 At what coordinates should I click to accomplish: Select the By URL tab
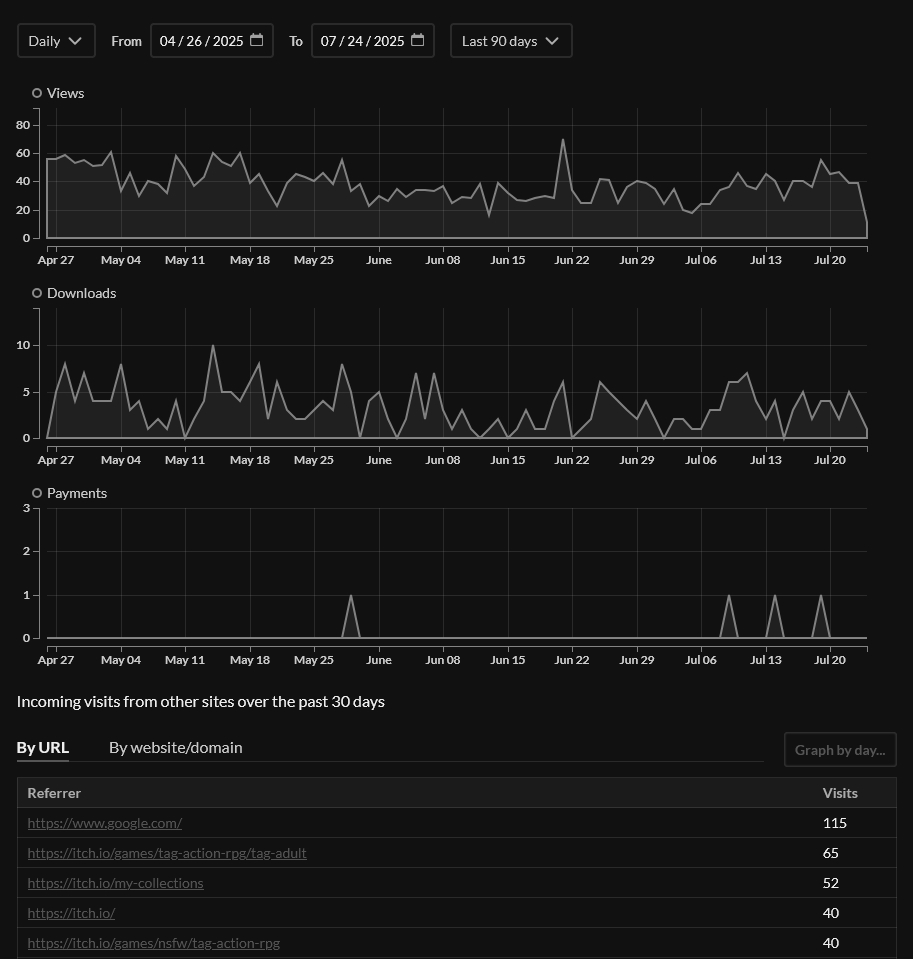[x=43, y=747]
